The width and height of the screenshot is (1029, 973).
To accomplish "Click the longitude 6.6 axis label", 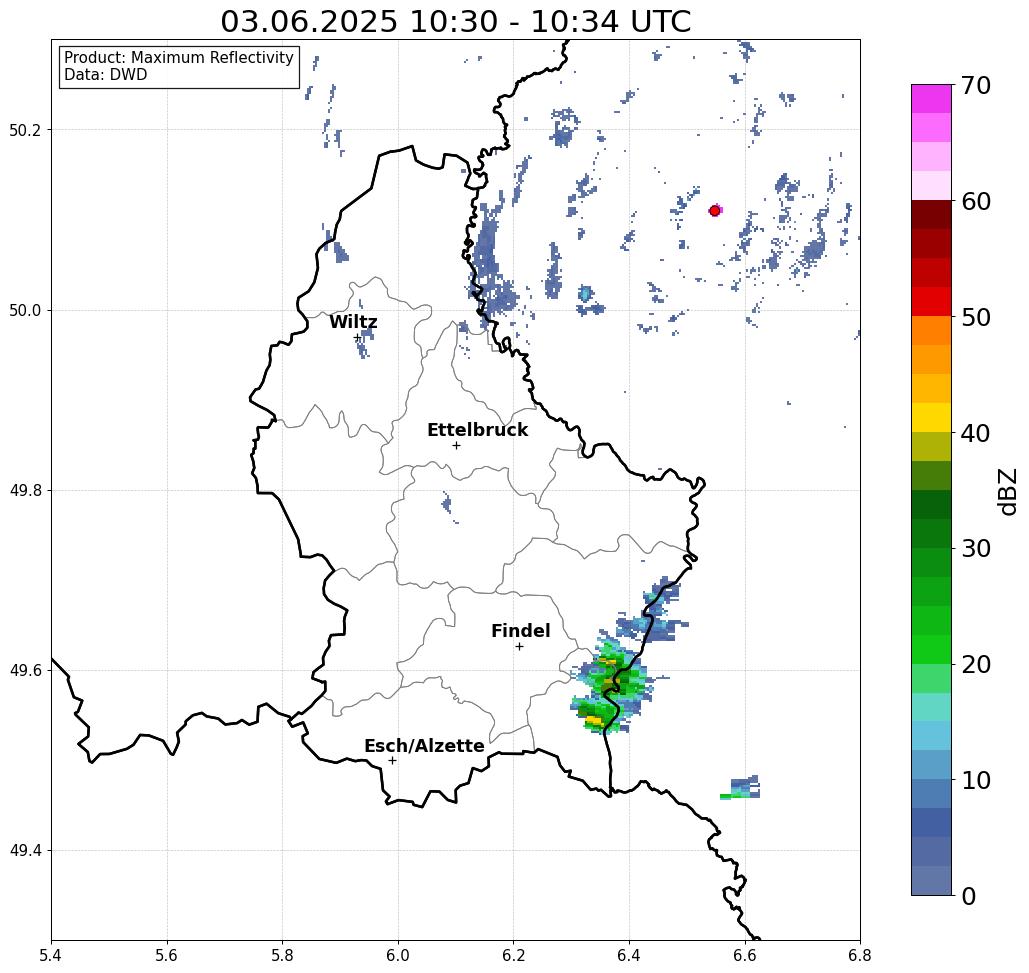I will [x=744, y=955].
